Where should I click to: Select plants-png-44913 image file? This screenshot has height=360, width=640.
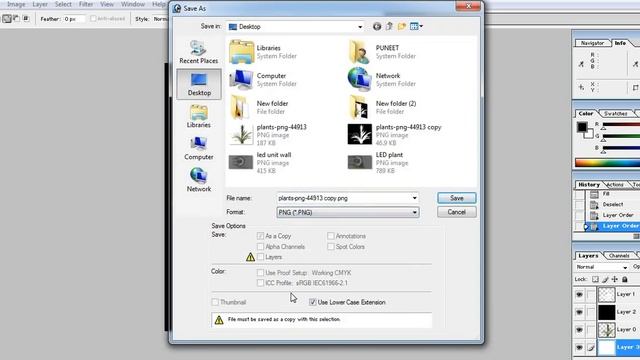click(x=268, y=135)
